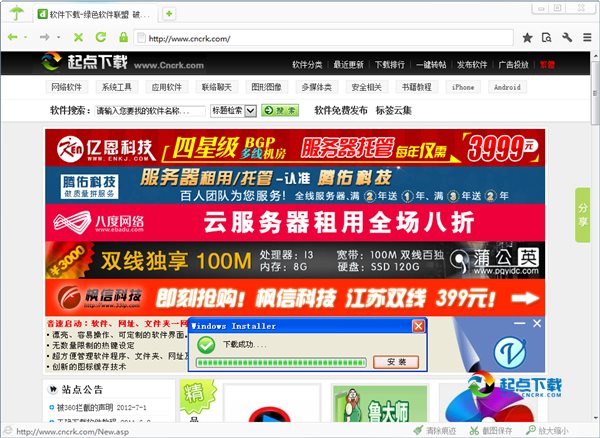
Task: Open 八度网络 cloud server banner
Action: (295, 223)
